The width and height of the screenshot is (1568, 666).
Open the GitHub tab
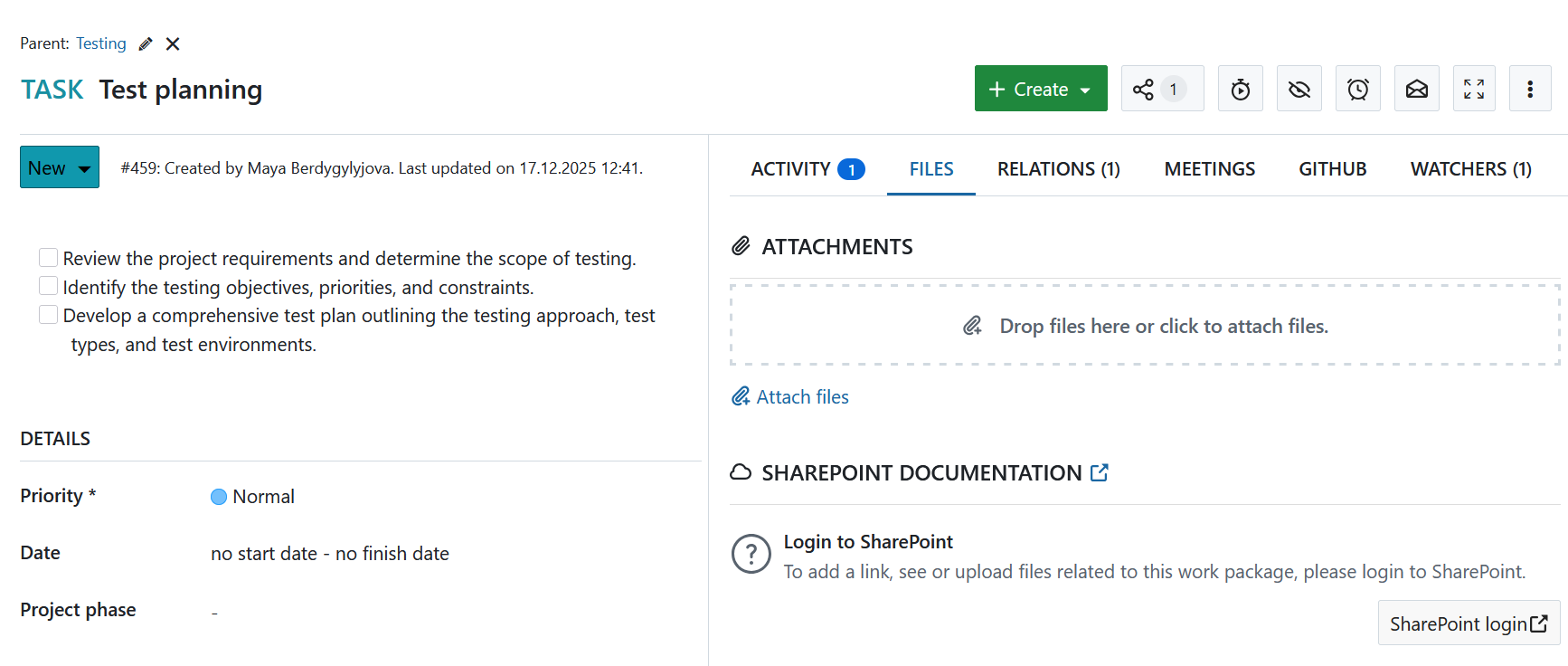1333,169
